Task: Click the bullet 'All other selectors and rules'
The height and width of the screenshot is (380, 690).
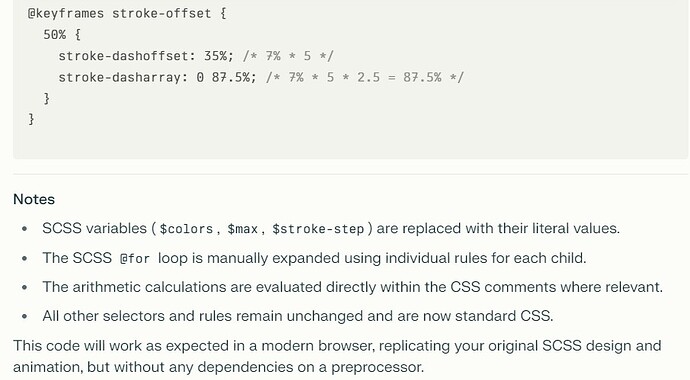Action: pos(298,316)
